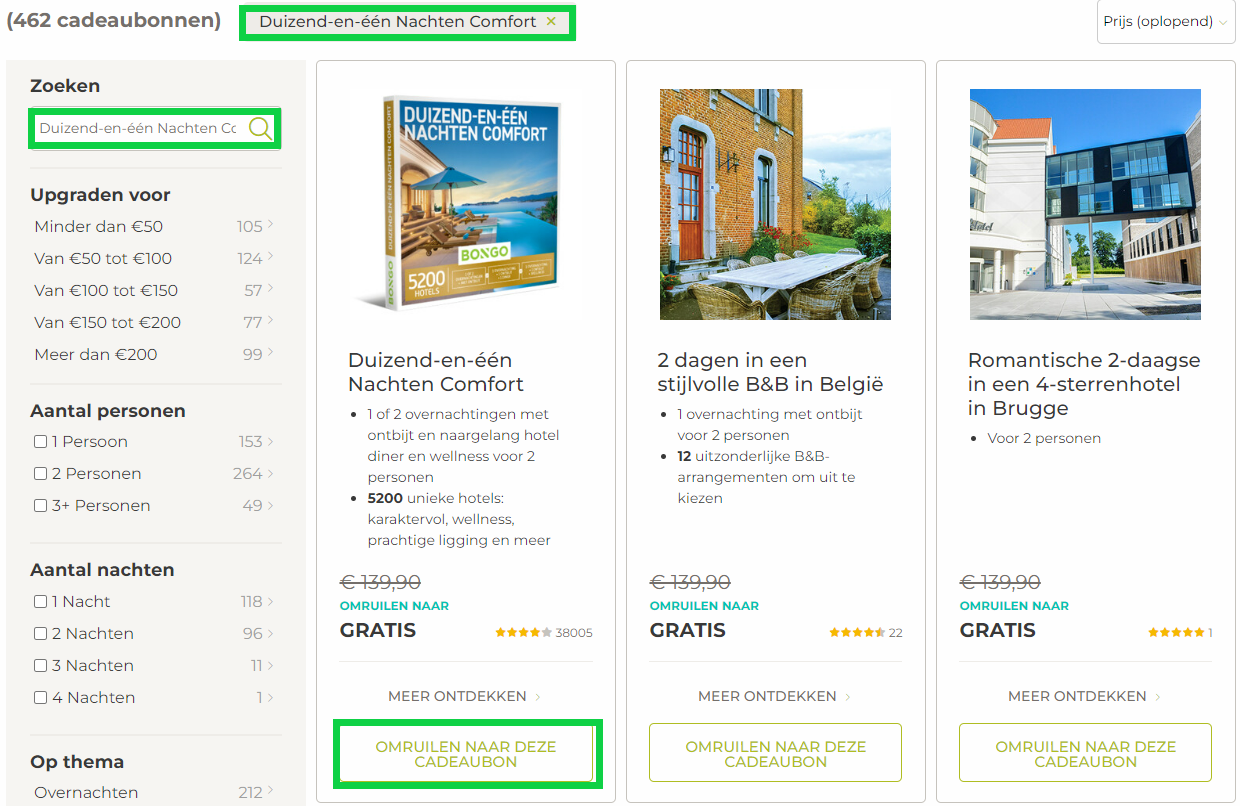Click Omruilen button for Duizend-en-één Nachten Comfort
The height and width of the screenshot is (806, 1240).
click(466, 754)
